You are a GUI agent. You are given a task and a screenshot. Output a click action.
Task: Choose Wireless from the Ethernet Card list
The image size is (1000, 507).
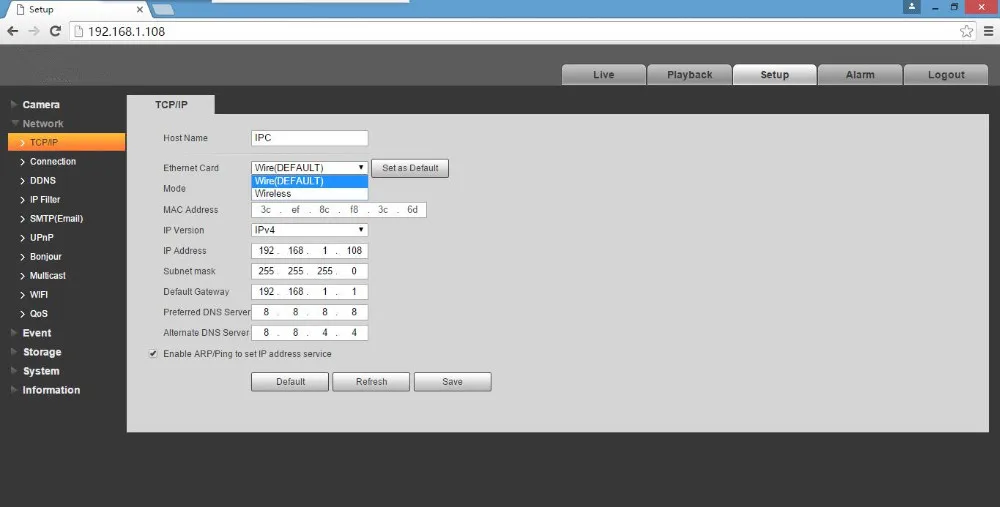309,194
